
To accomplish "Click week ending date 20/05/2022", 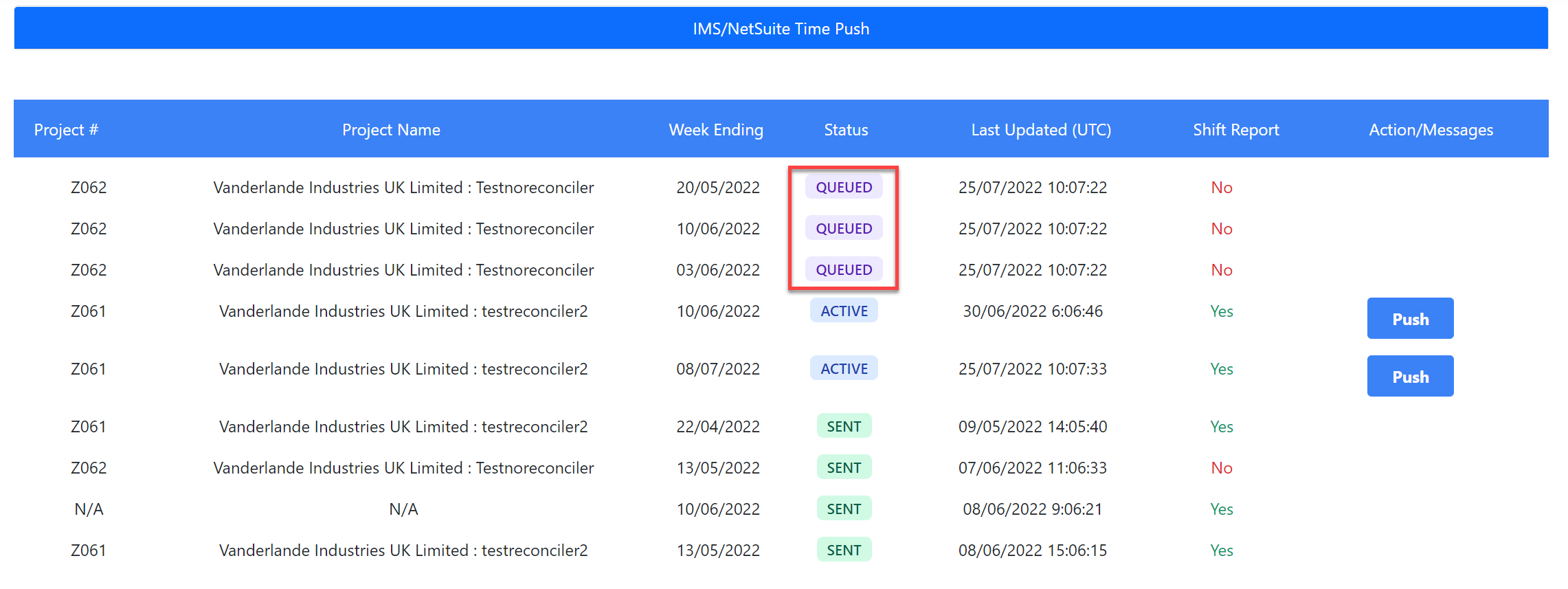I will (718, 188).
